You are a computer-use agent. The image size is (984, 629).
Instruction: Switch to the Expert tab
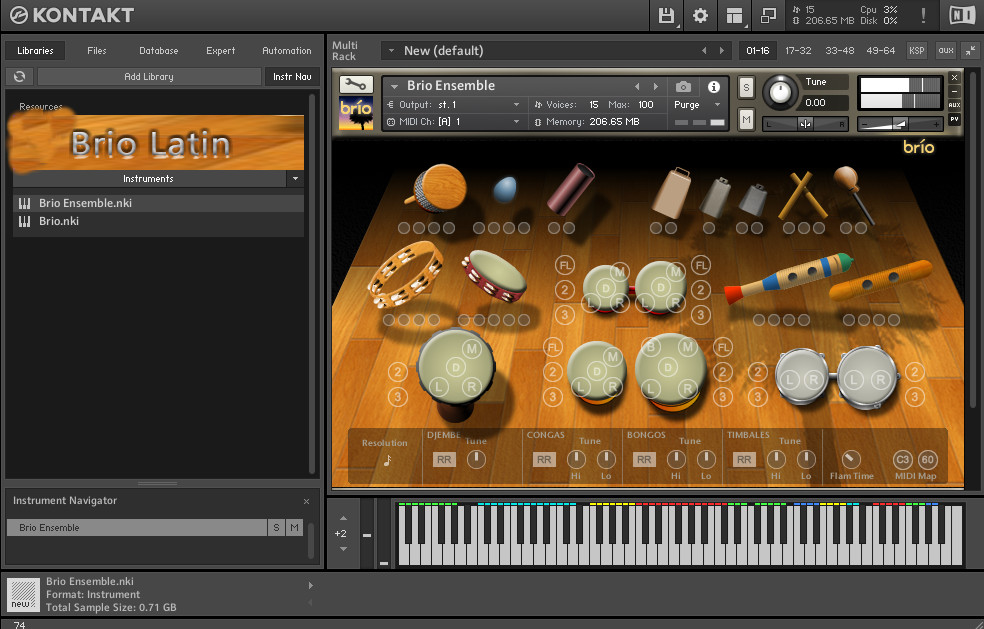(x=220, y=51)
